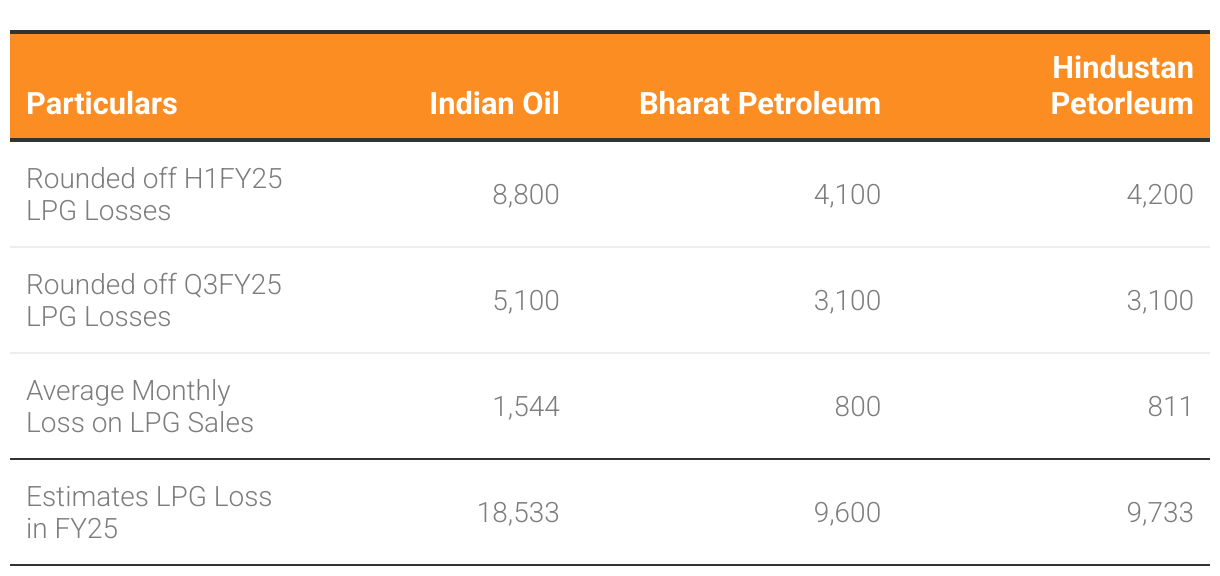This screenshot has width=1220, height=576.
Task: Select the estimated loss value 18,533
Action: tap(519, 513)
